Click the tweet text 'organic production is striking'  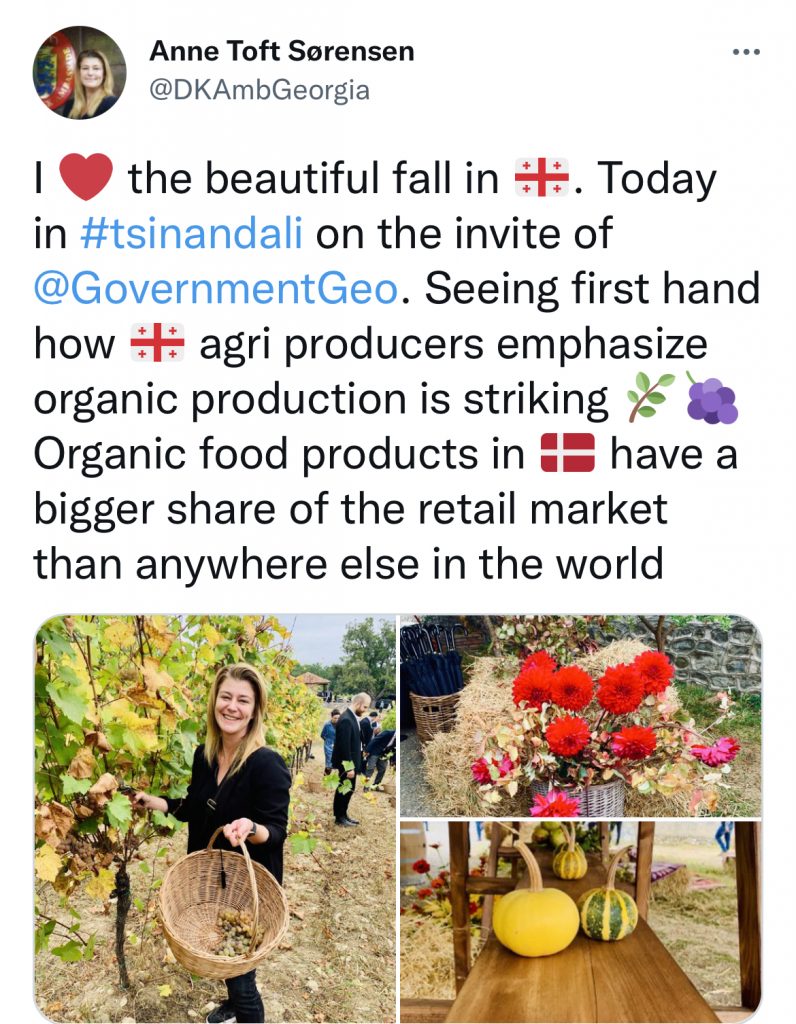(321, 399)
